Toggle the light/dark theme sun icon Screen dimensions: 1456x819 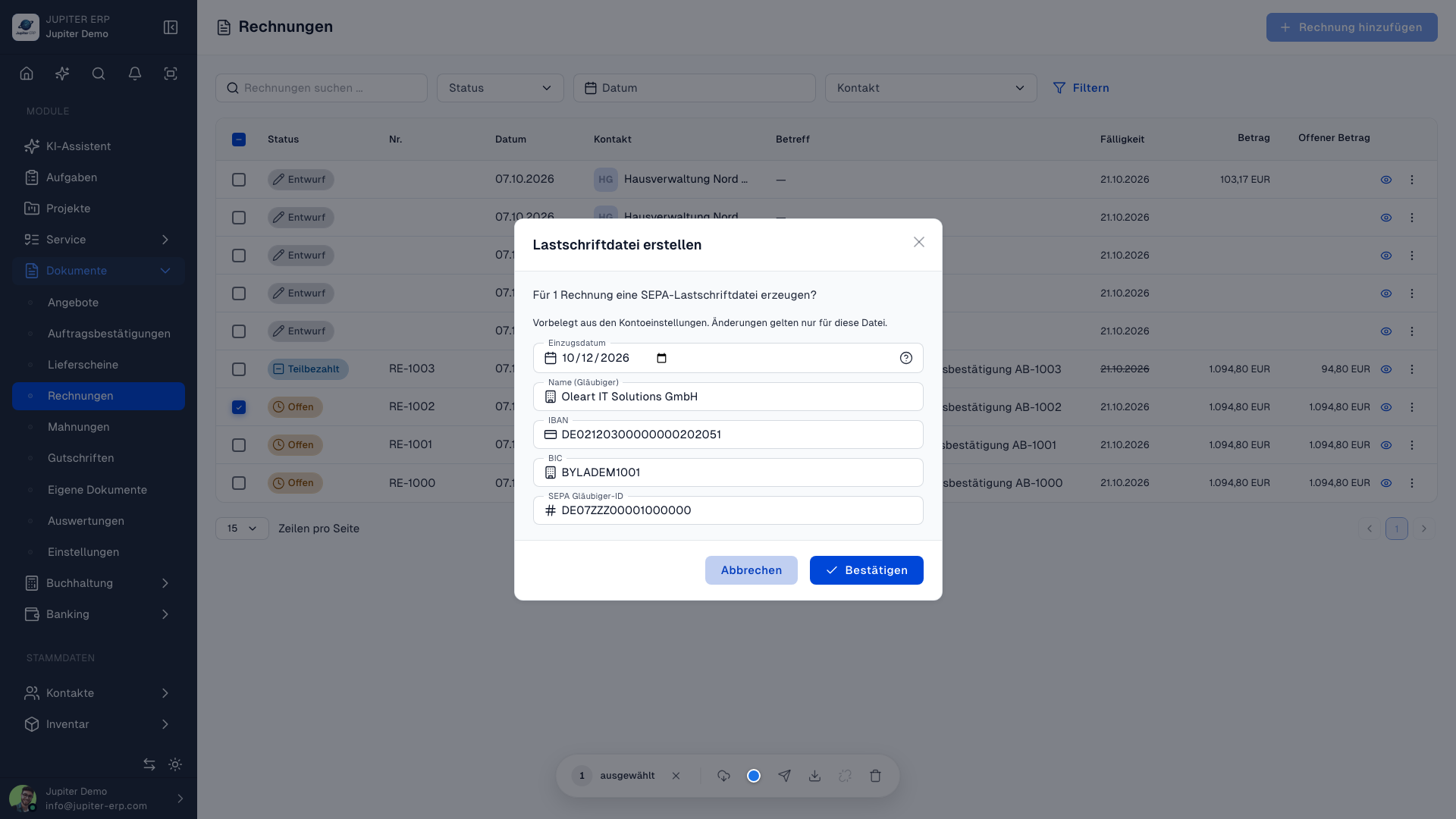click(175, 764)
